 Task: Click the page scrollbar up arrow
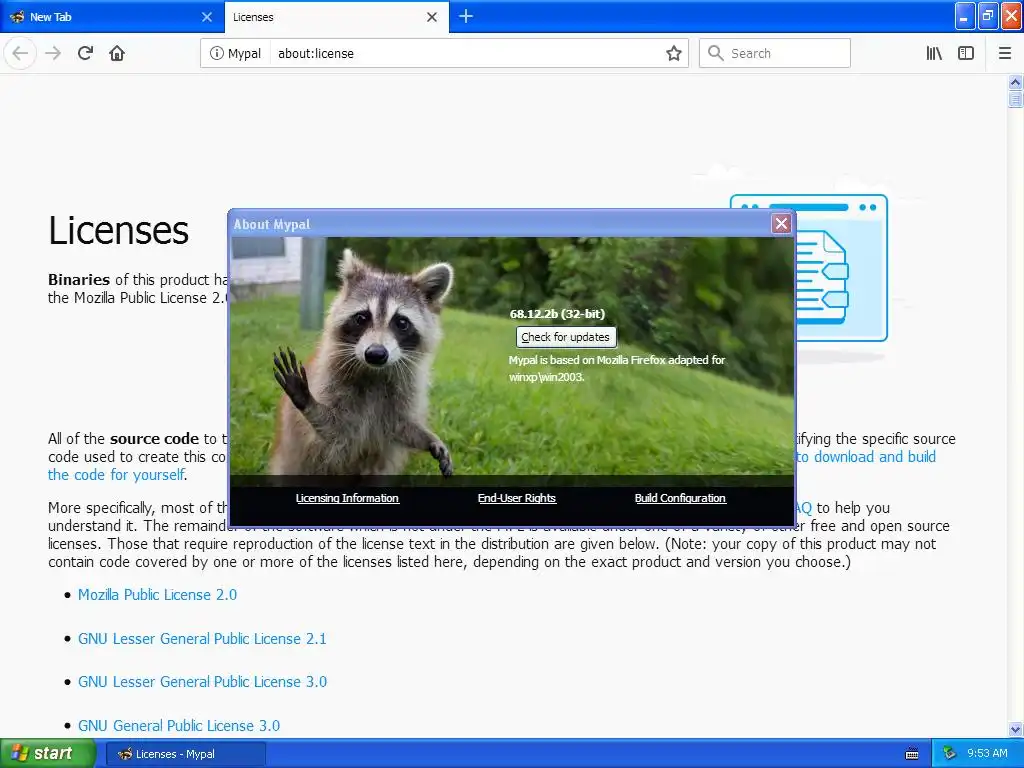(x=1015, y=82)
